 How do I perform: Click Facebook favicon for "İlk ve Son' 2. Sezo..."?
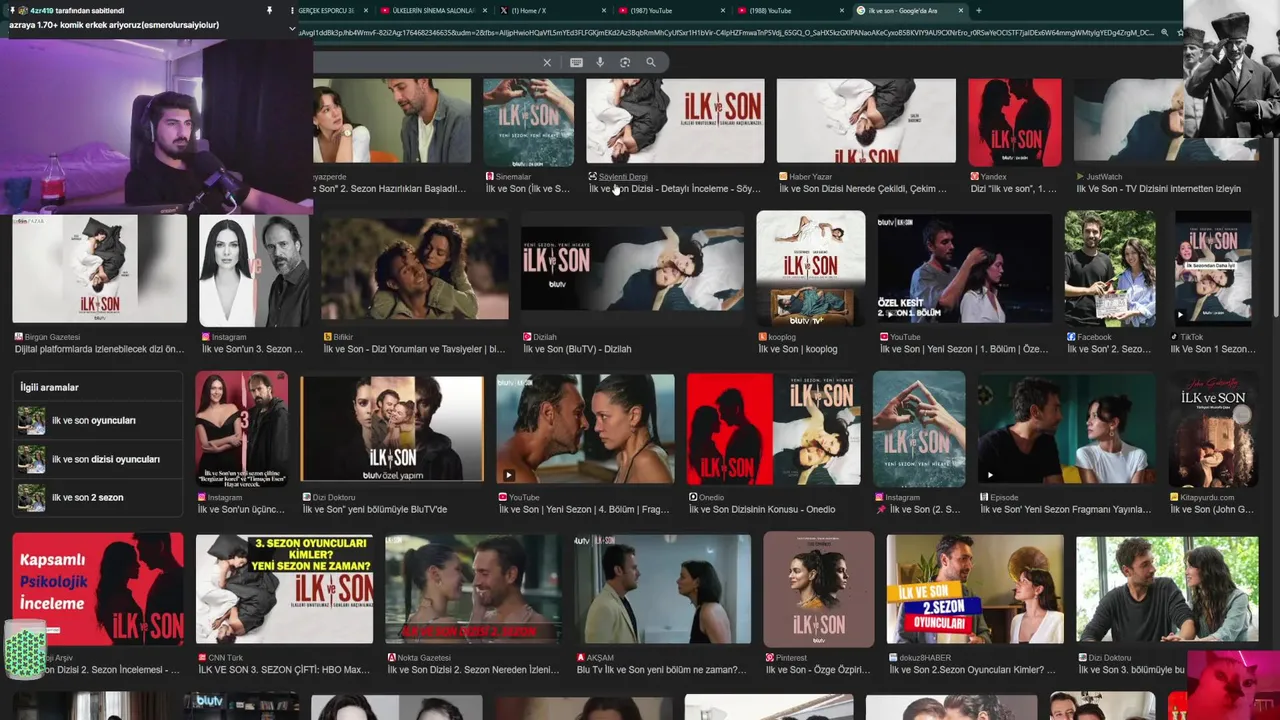[1071, 337]
